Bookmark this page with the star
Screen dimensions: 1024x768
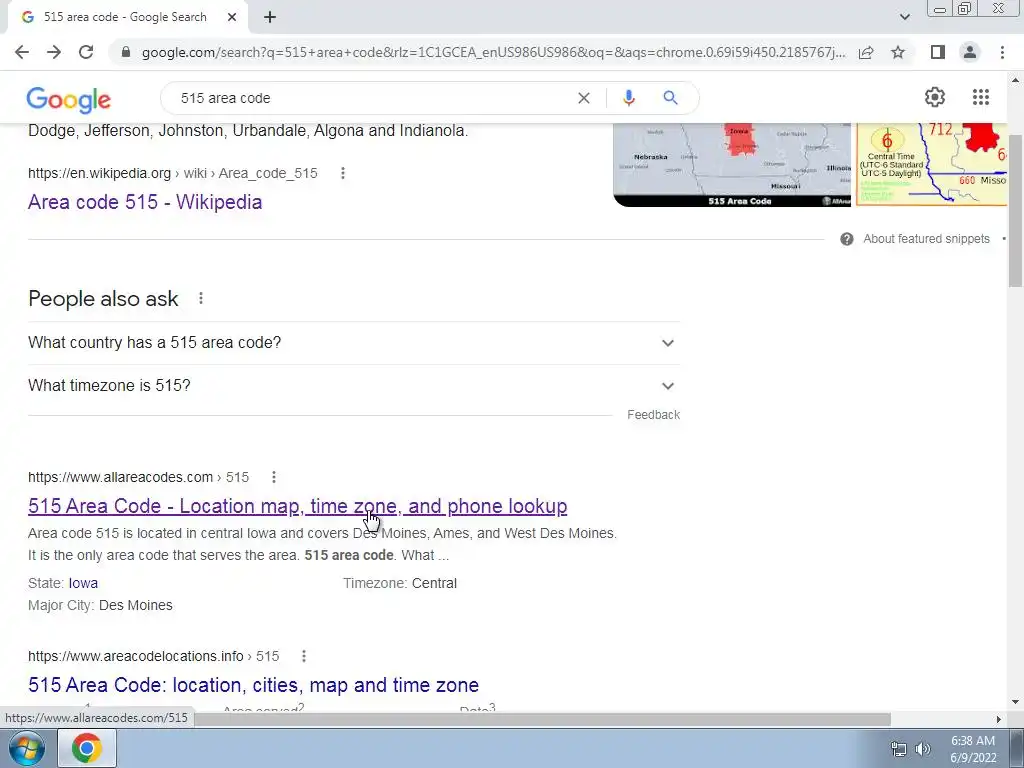[898, 52]
